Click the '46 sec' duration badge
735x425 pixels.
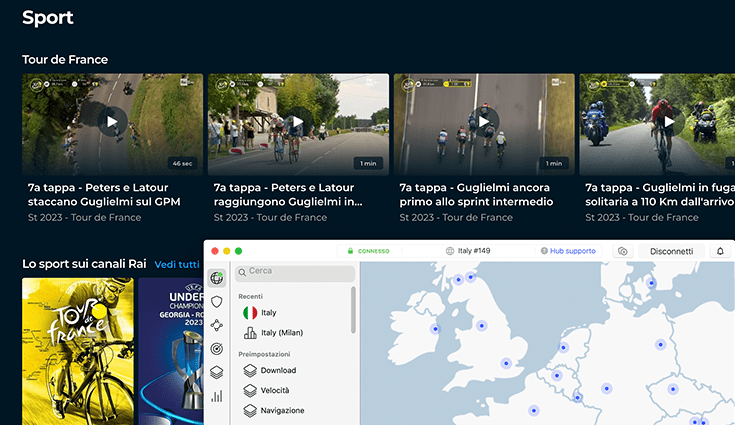point(182,164)
